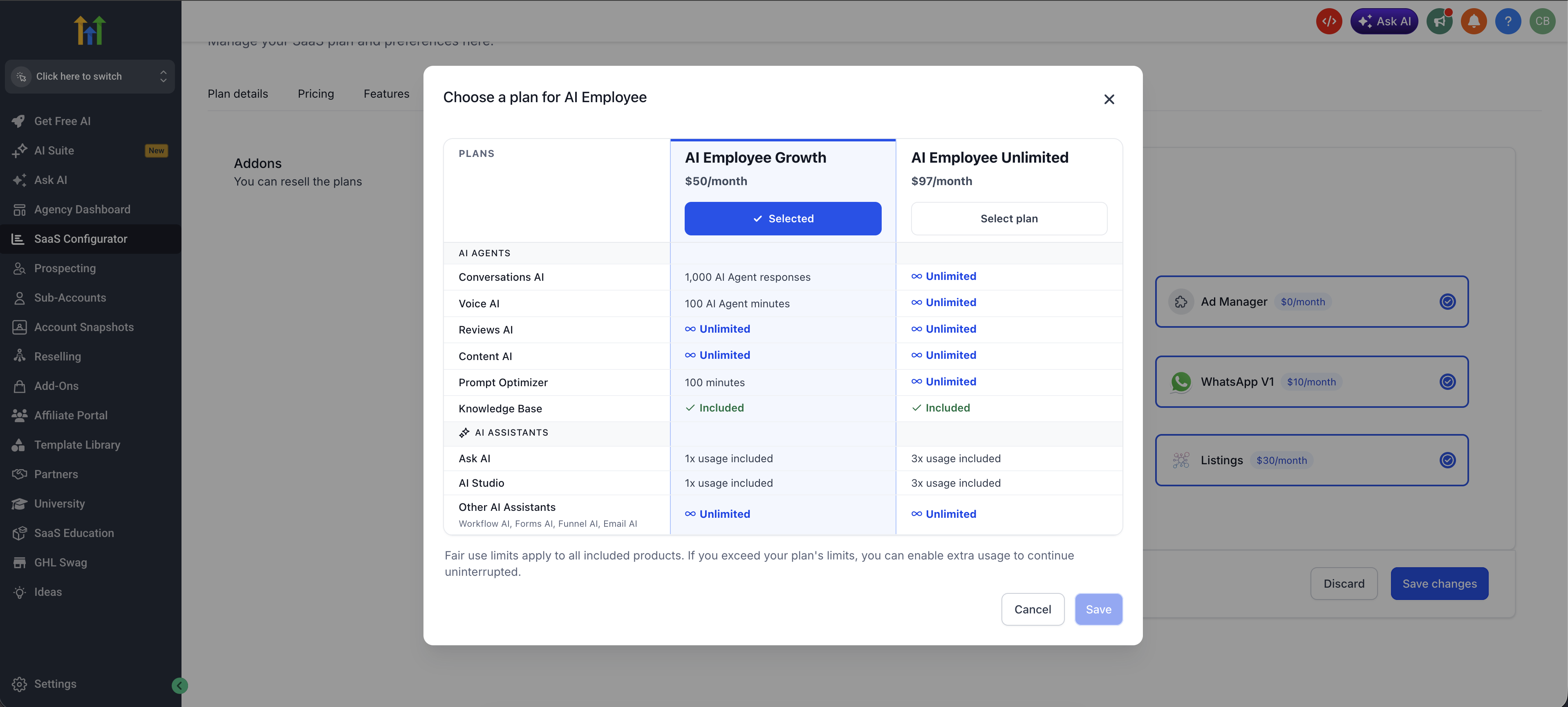The width and height of the screenshot is (1568, 707).
Task: Switch to the Plan details tab
Action: pyautogui.click(x=237, y=94)
